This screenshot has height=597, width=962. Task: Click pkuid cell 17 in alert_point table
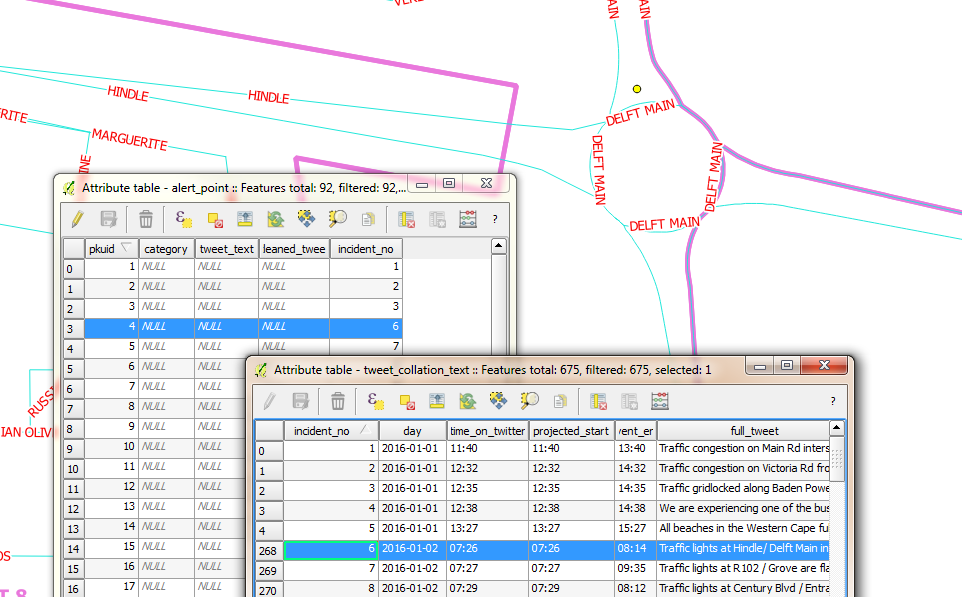tap(111, 586)
